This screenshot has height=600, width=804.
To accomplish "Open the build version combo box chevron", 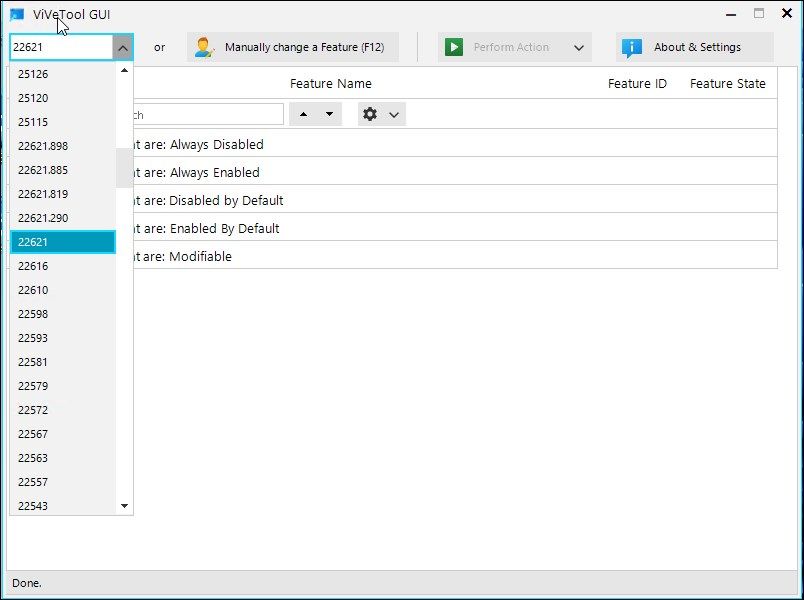I will [122, 46].
